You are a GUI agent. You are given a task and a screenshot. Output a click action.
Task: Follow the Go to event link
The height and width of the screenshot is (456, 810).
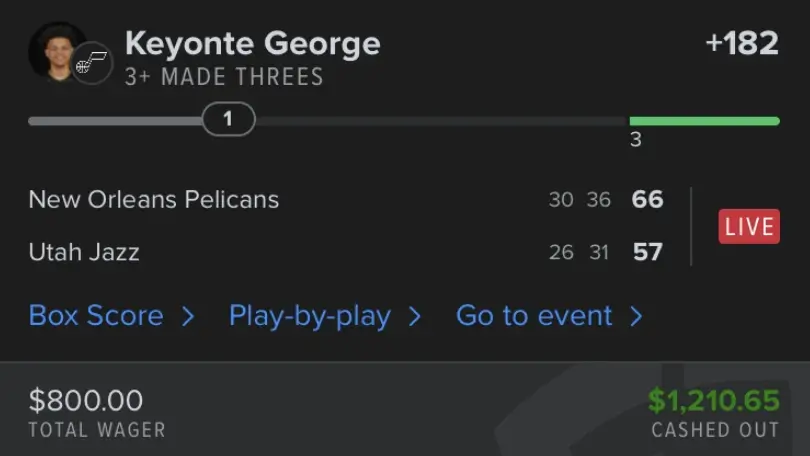(534, 316)
